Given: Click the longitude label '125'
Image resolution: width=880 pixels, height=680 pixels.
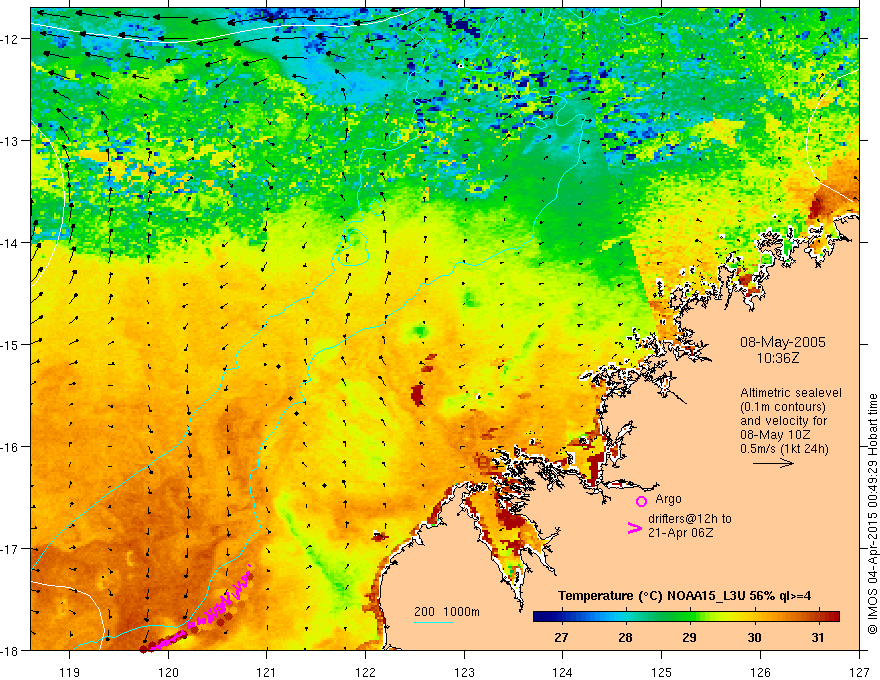Looking at the screenshot, I should pyautogui.click(x=662, y=672).
